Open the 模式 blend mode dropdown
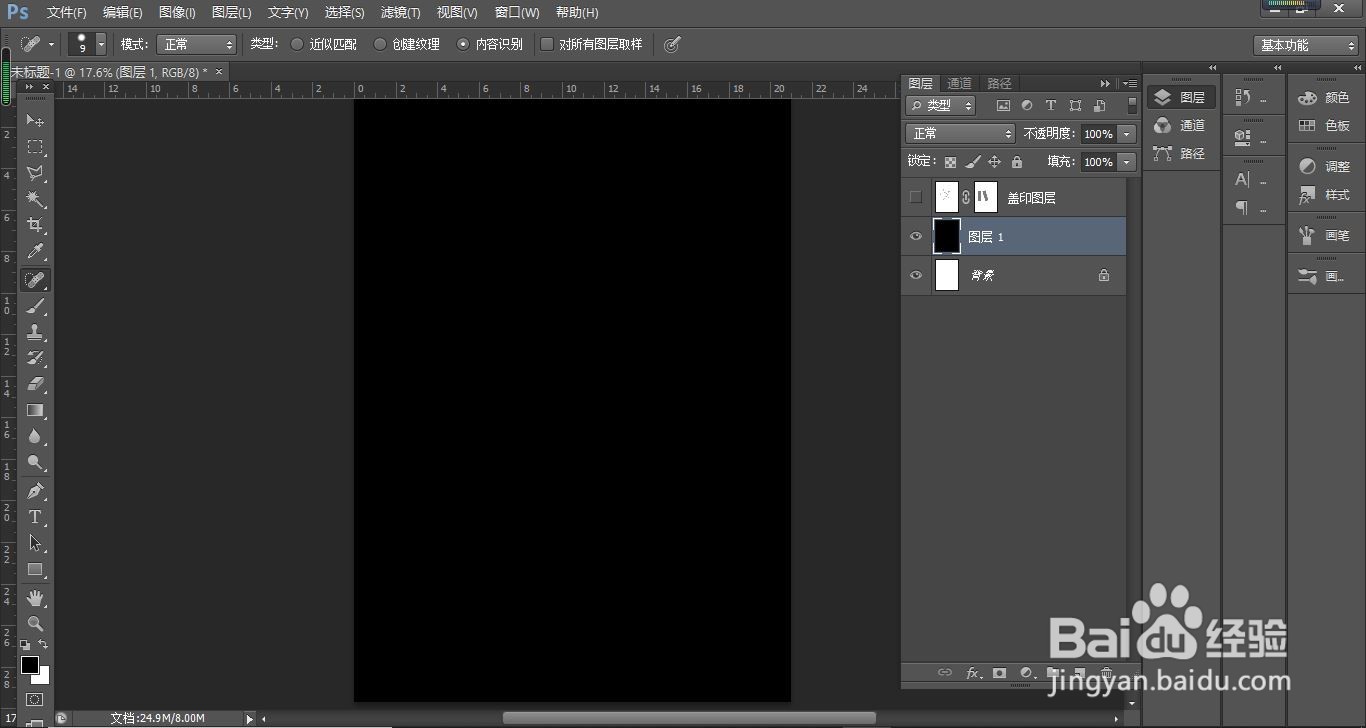 pos(196,45)
